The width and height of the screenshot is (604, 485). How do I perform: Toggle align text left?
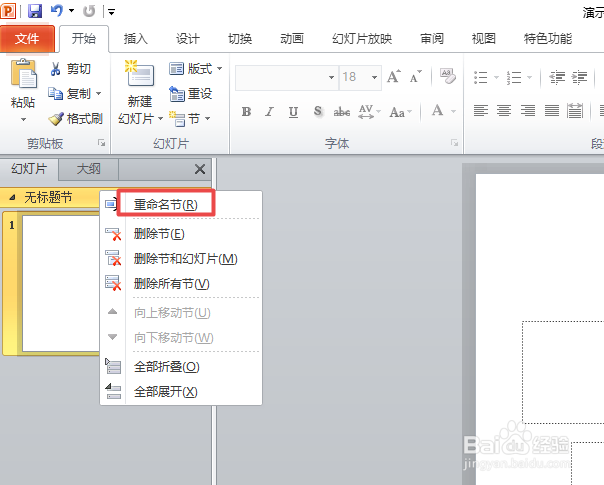[481, 111]
